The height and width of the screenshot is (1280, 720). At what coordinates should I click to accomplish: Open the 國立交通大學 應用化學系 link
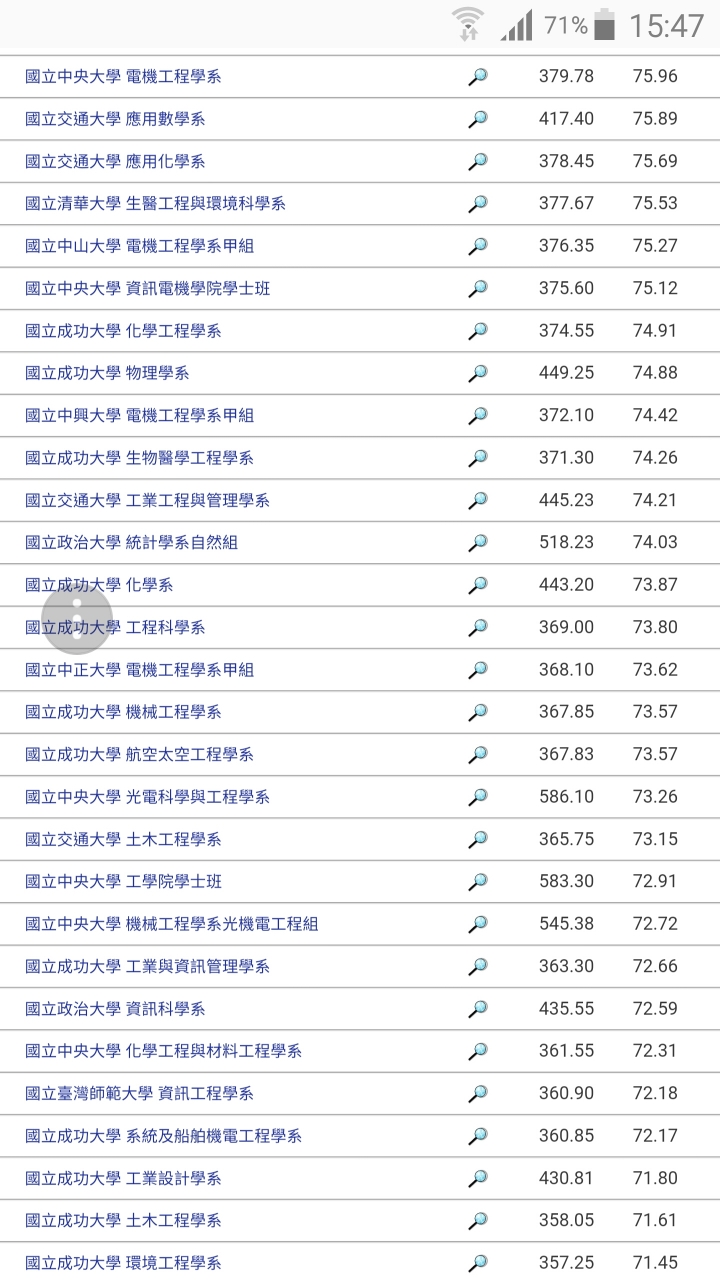click(x=115, y=161)
